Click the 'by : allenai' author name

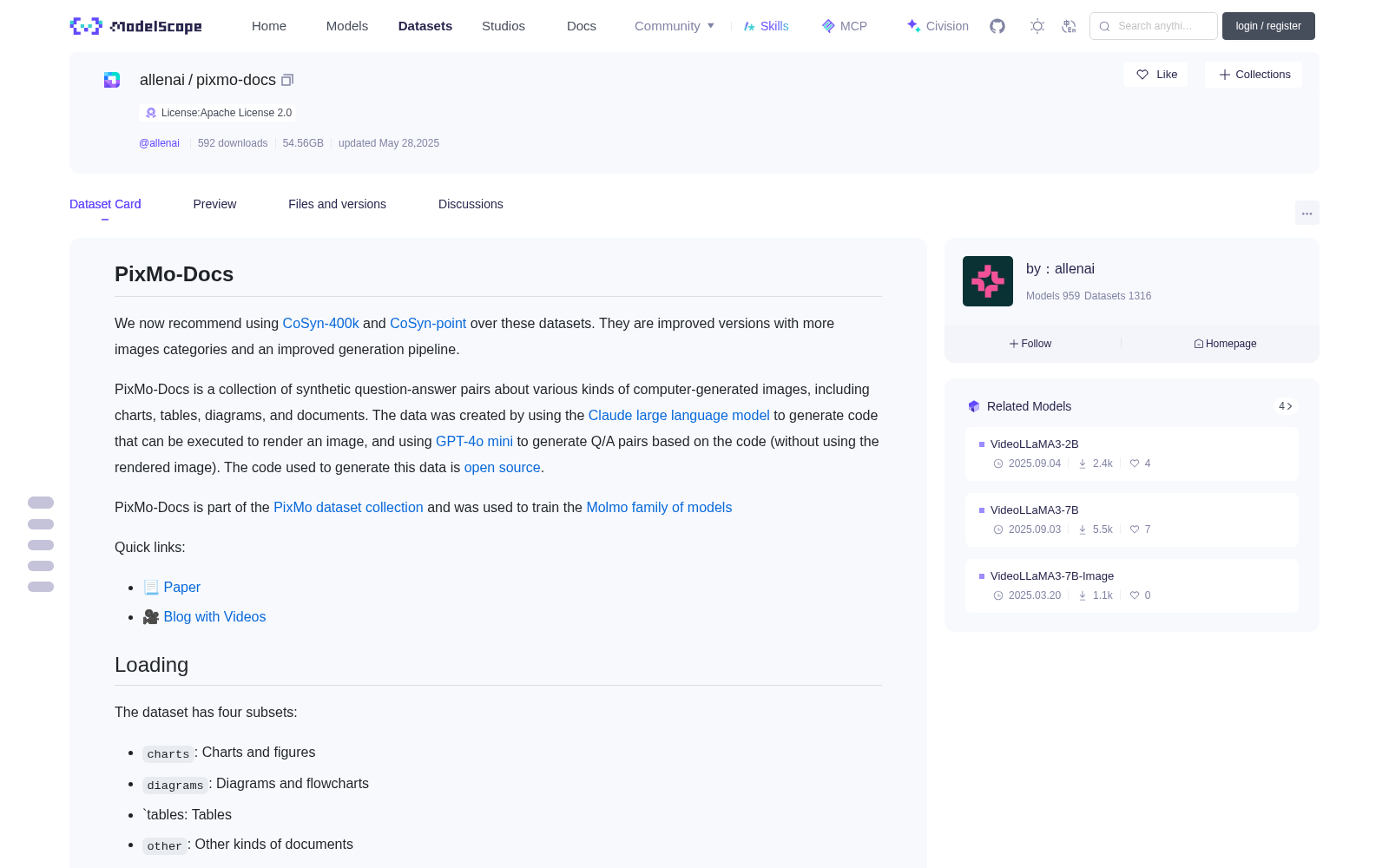1060,268
